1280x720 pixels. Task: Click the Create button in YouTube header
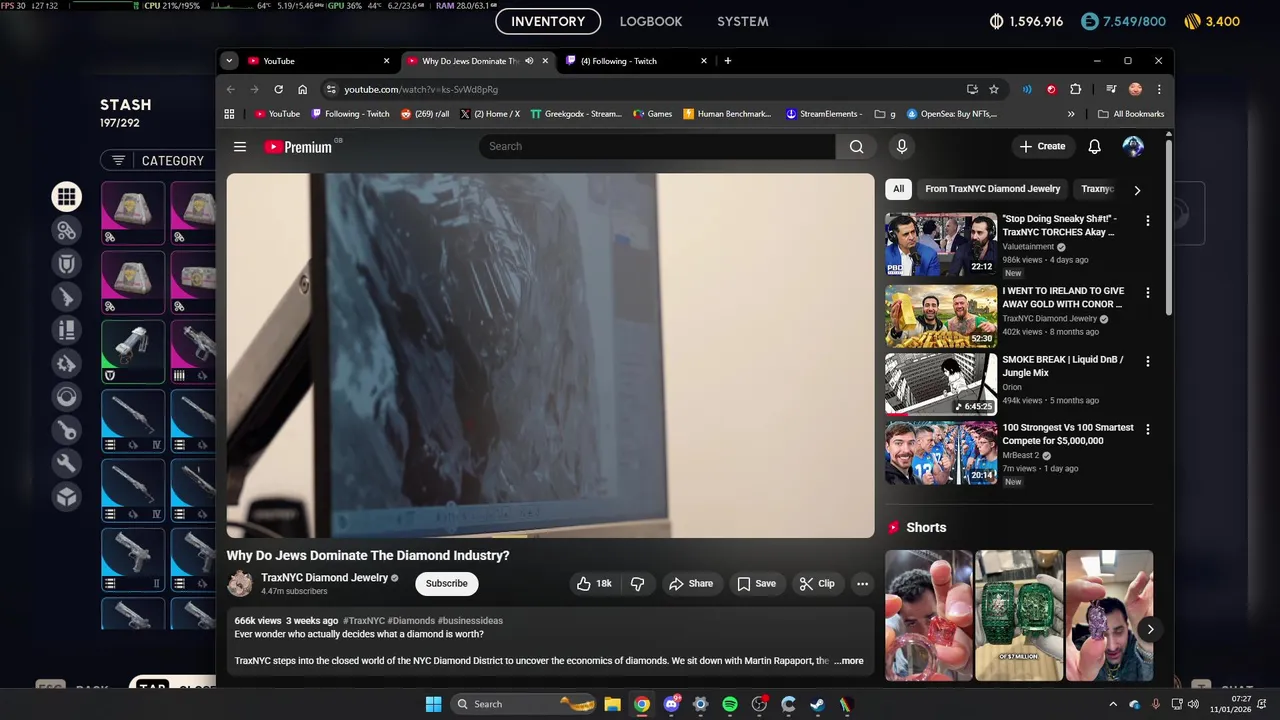click(1042, 147)
